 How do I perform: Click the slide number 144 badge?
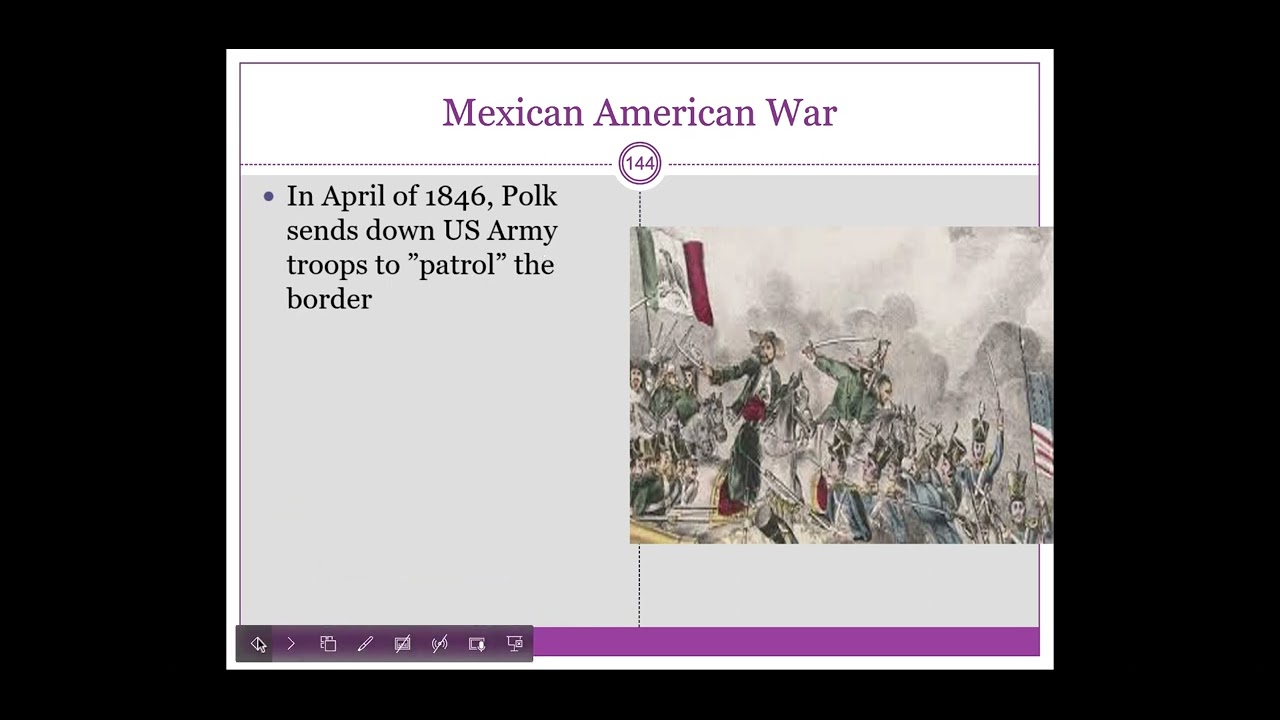pos(640,164)
